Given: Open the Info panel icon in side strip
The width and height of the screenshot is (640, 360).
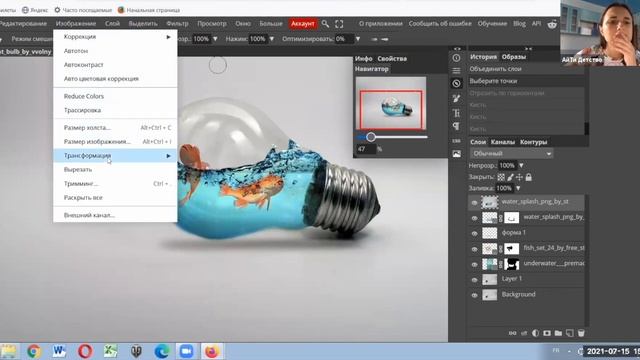Looking at the screenshot, I should (456, 58).
